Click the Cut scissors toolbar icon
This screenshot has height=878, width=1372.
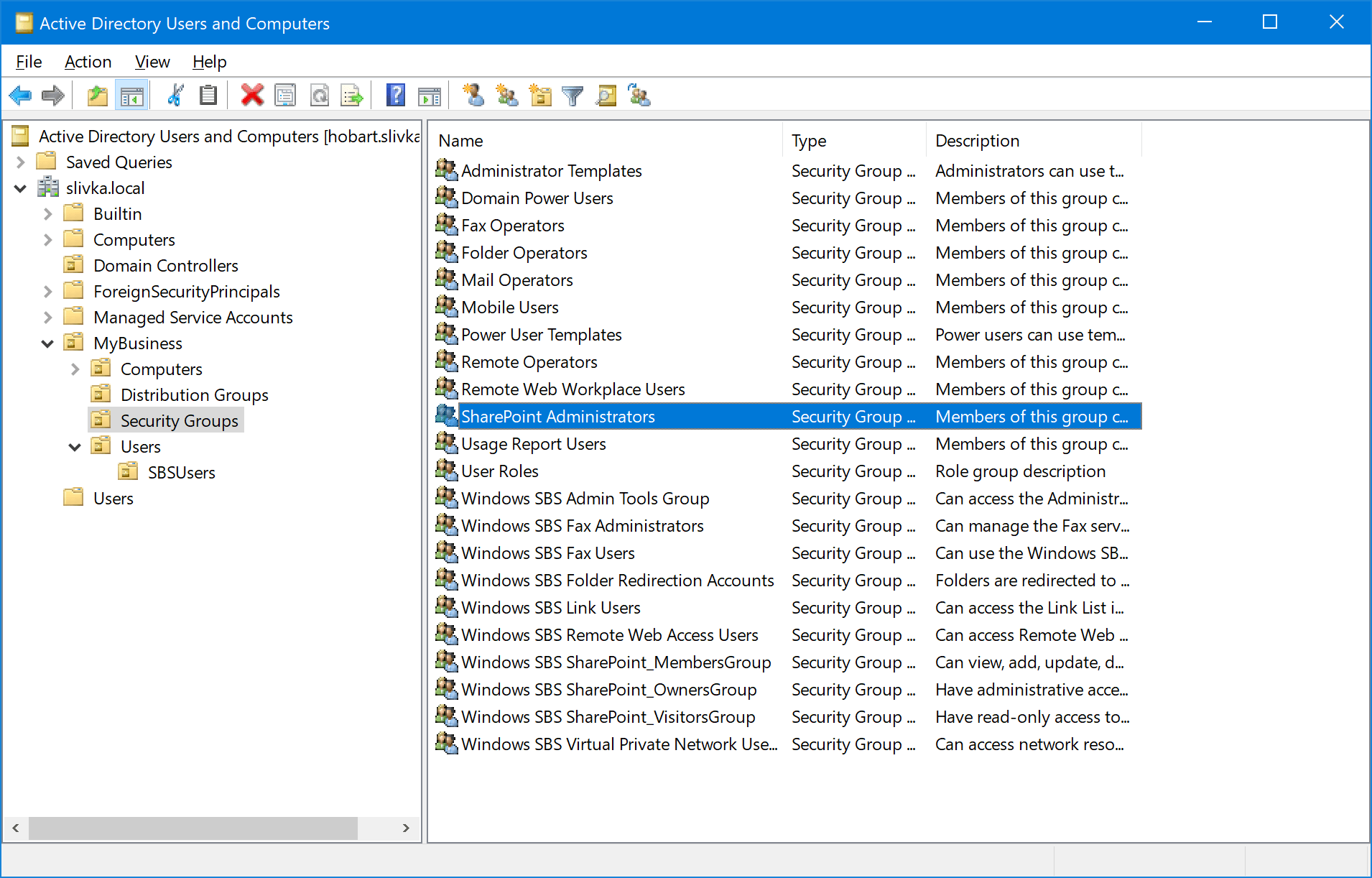175,95
